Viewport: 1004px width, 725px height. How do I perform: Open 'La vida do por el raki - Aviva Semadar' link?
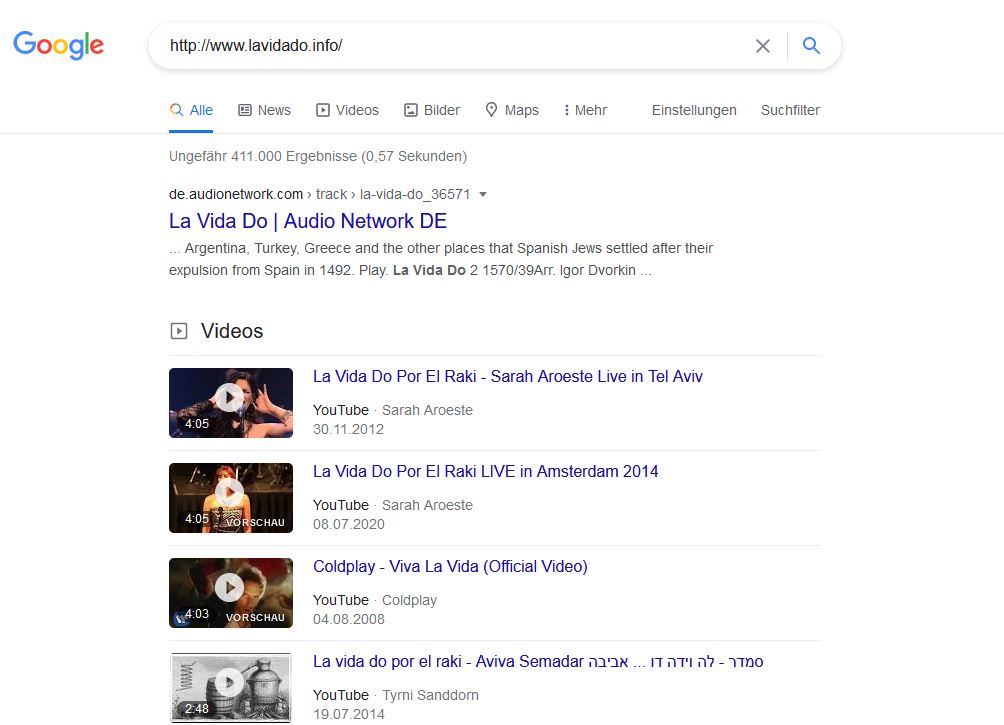pyautogui.click(x=538, y=662)
